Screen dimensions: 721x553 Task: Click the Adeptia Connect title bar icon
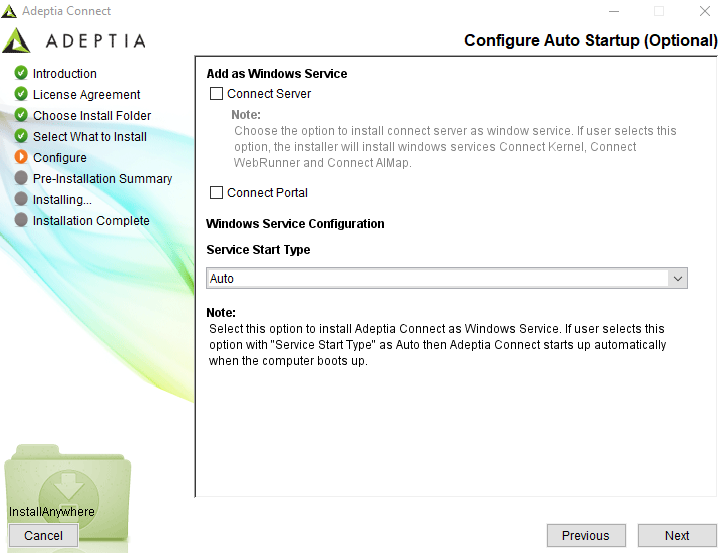coord(9,11)
